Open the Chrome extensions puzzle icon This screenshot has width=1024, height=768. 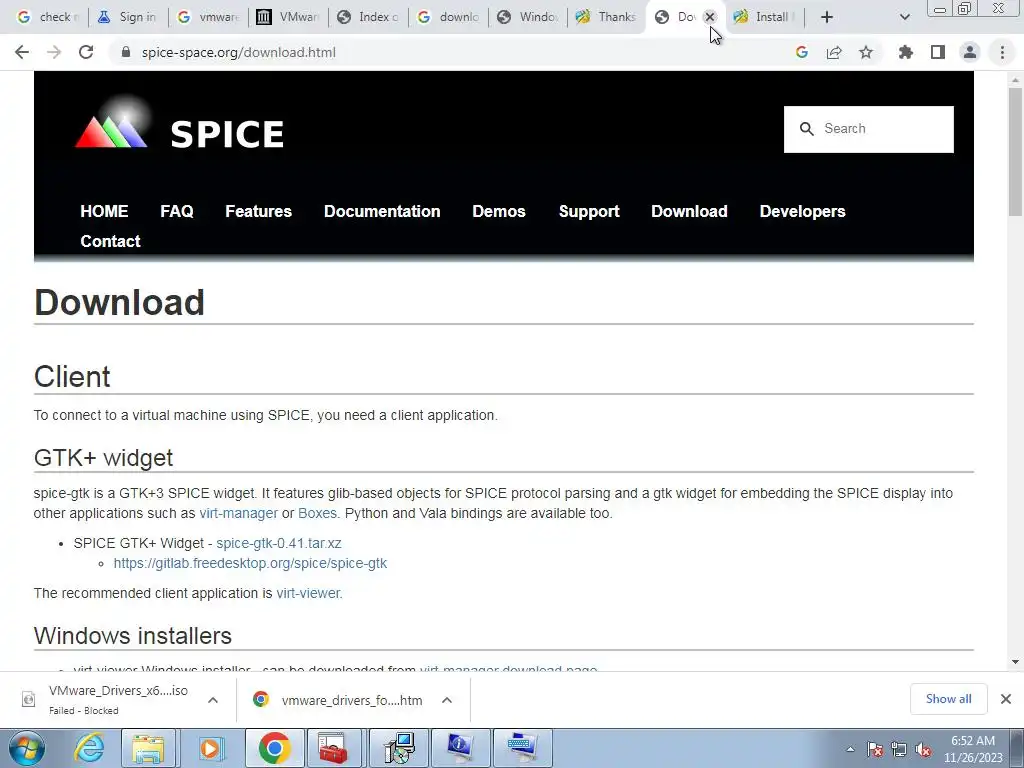point(906,52)
